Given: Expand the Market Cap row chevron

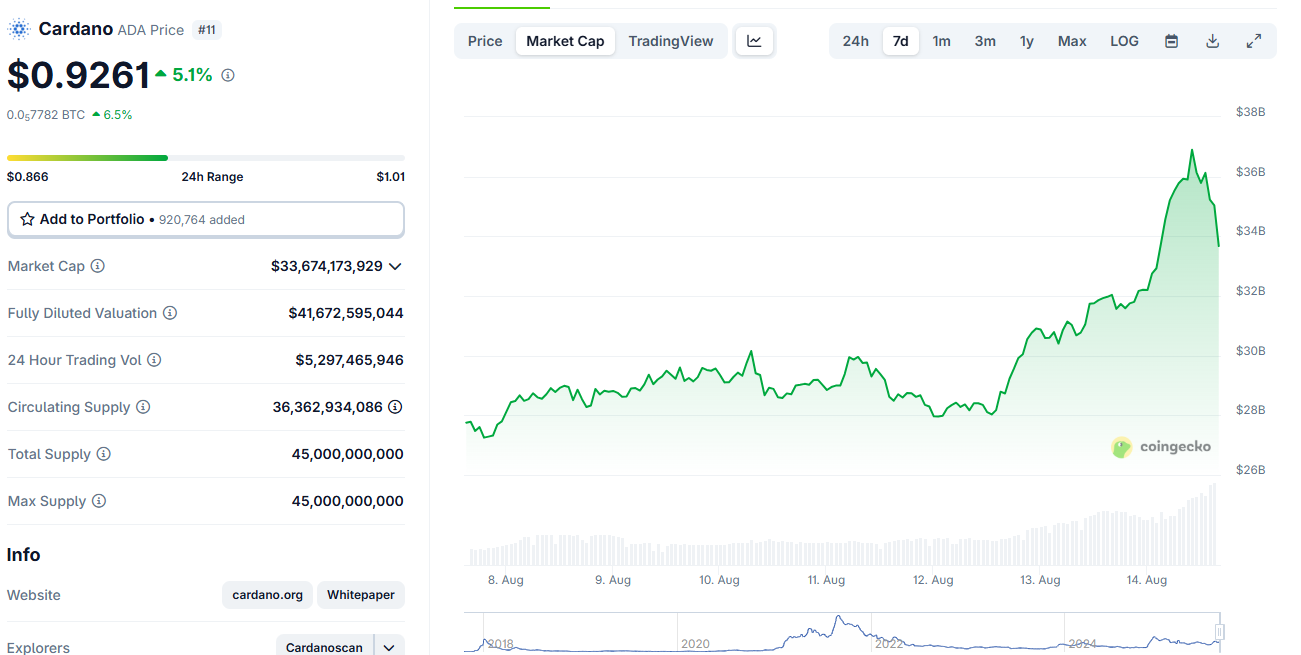Looking at the screenshot, I should [396, 266].
